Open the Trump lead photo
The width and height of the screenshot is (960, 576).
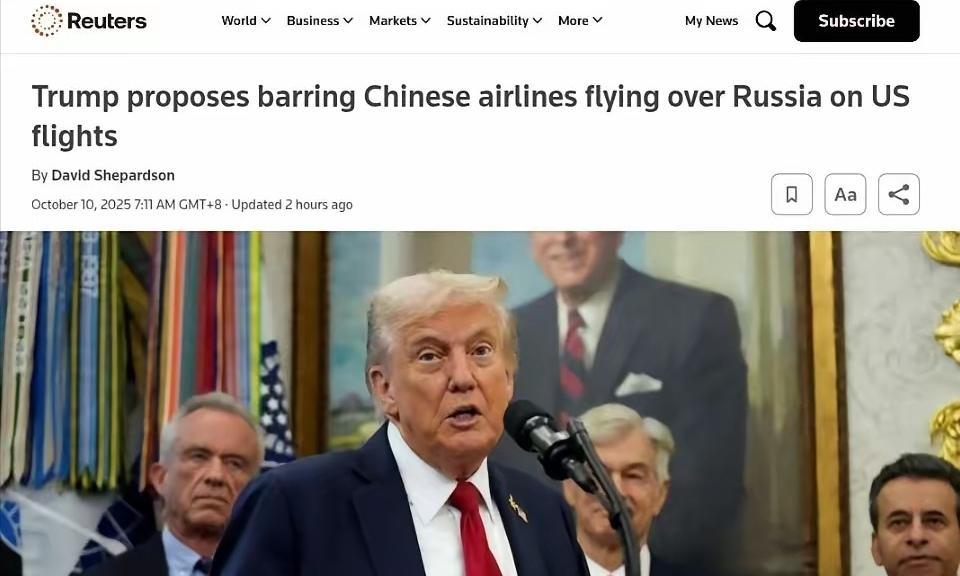[x=480, y=403]
